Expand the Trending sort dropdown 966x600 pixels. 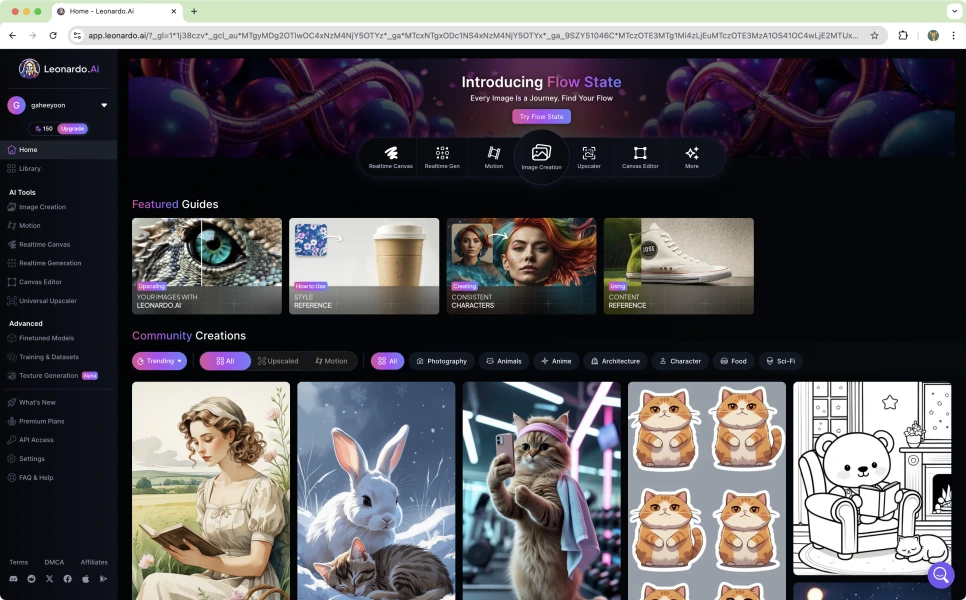[160, 361]
